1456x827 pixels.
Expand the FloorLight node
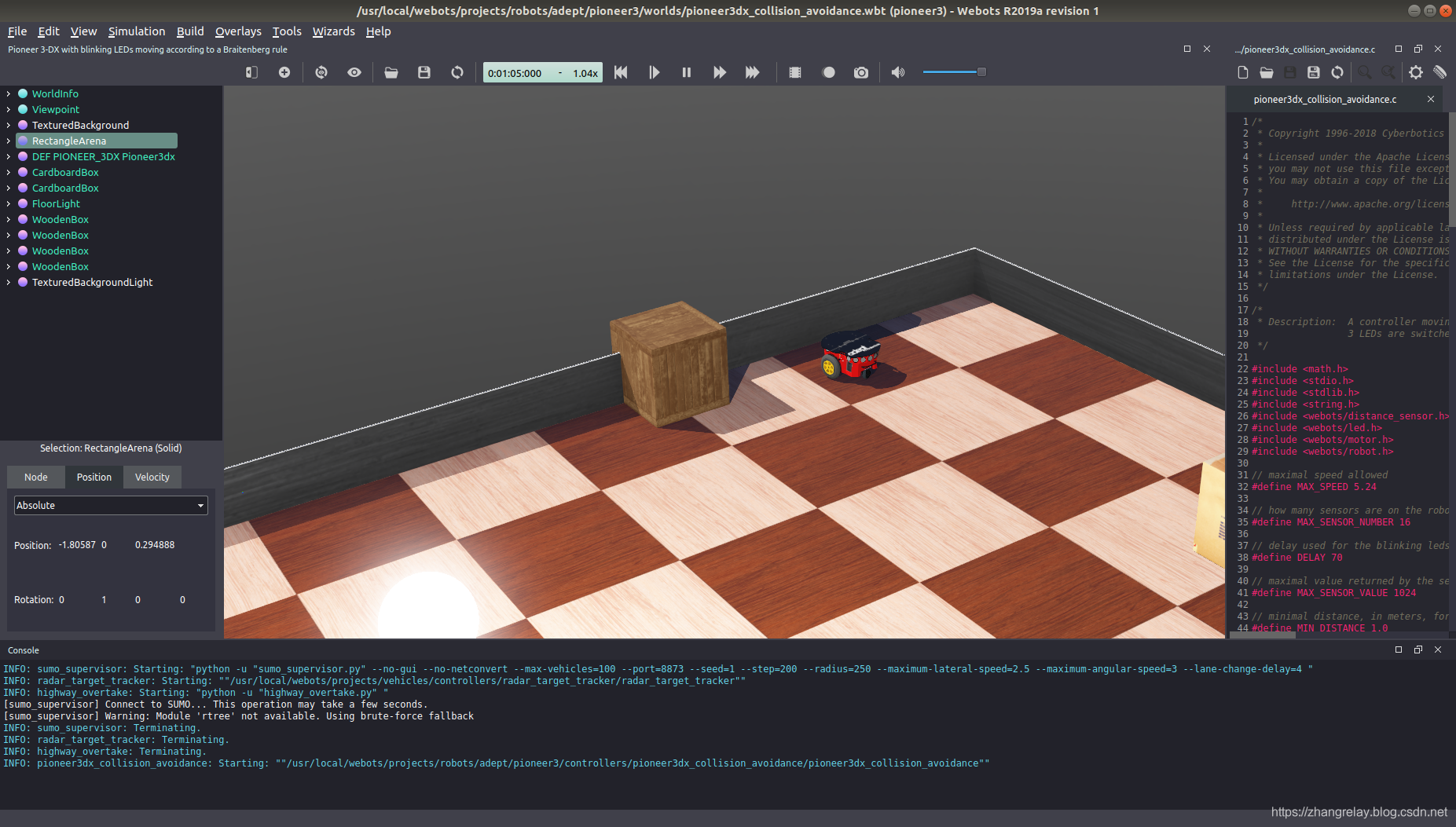tap(9, 203)
